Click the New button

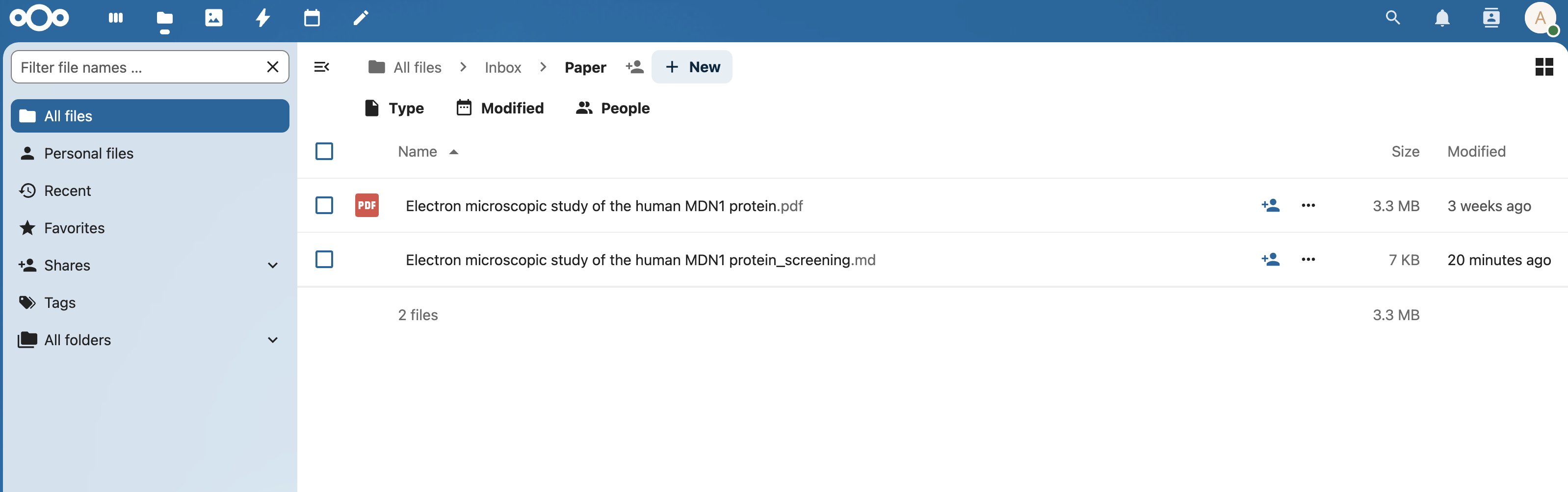pos(692,66)
